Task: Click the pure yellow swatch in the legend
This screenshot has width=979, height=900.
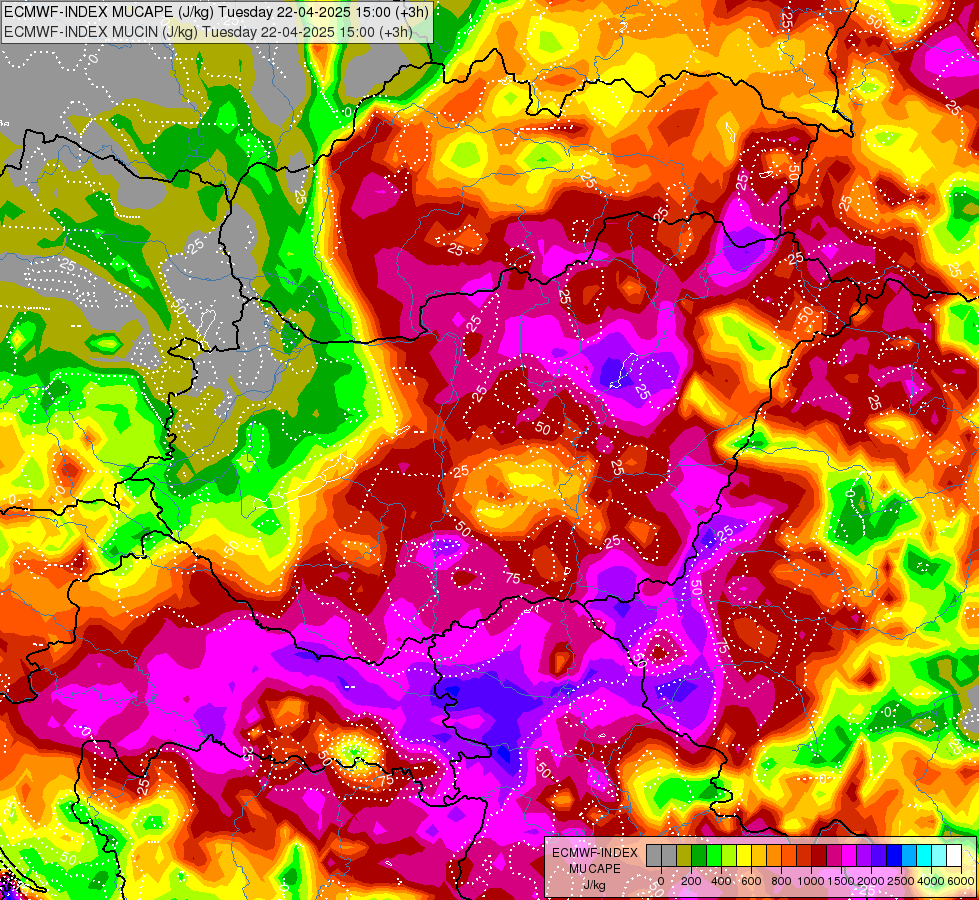Action: 744,855
